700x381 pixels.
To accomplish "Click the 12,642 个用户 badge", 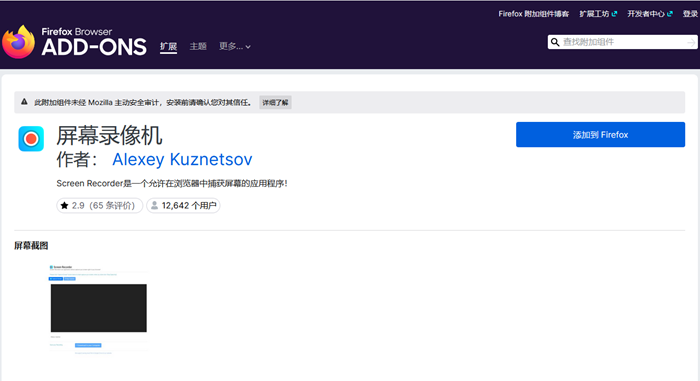I will click(183, 205).
